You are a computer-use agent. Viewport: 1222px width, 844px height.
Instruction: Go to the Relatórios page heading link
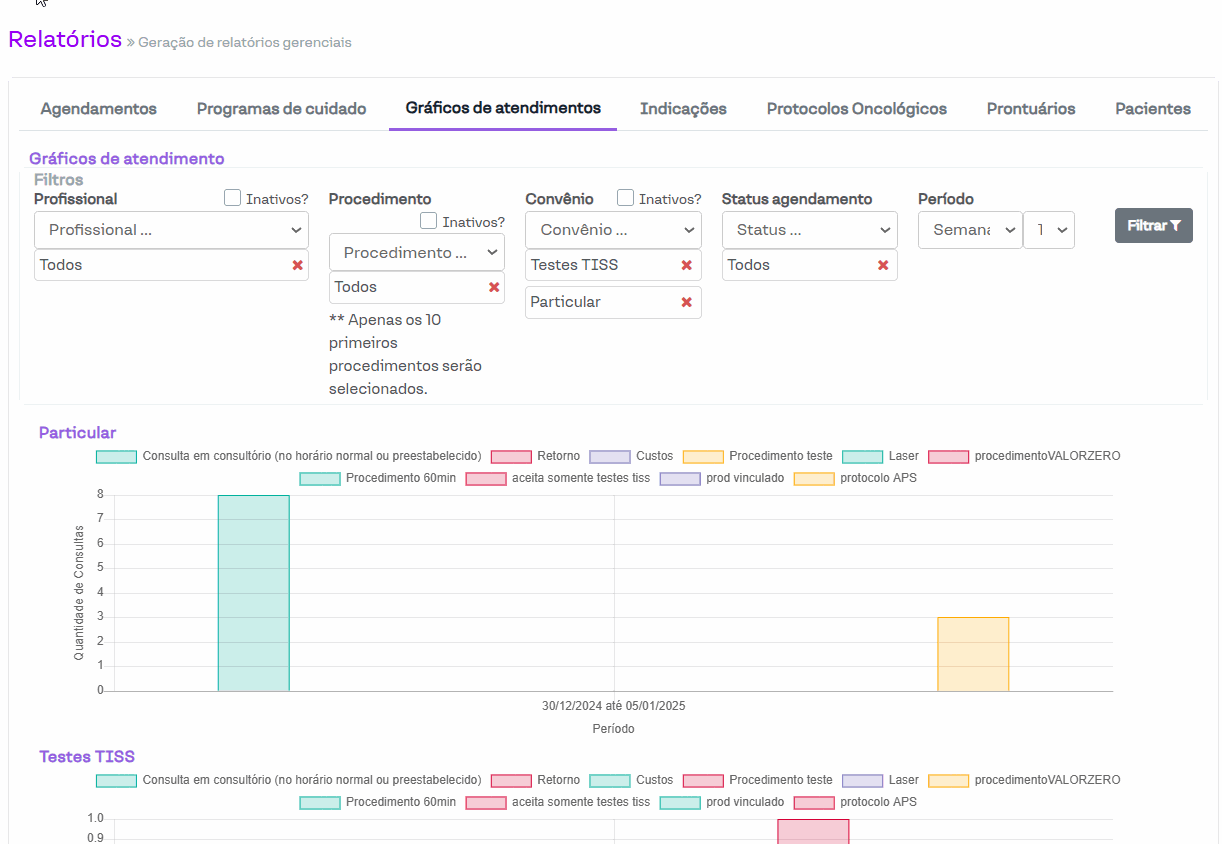(x=65, y=40)
